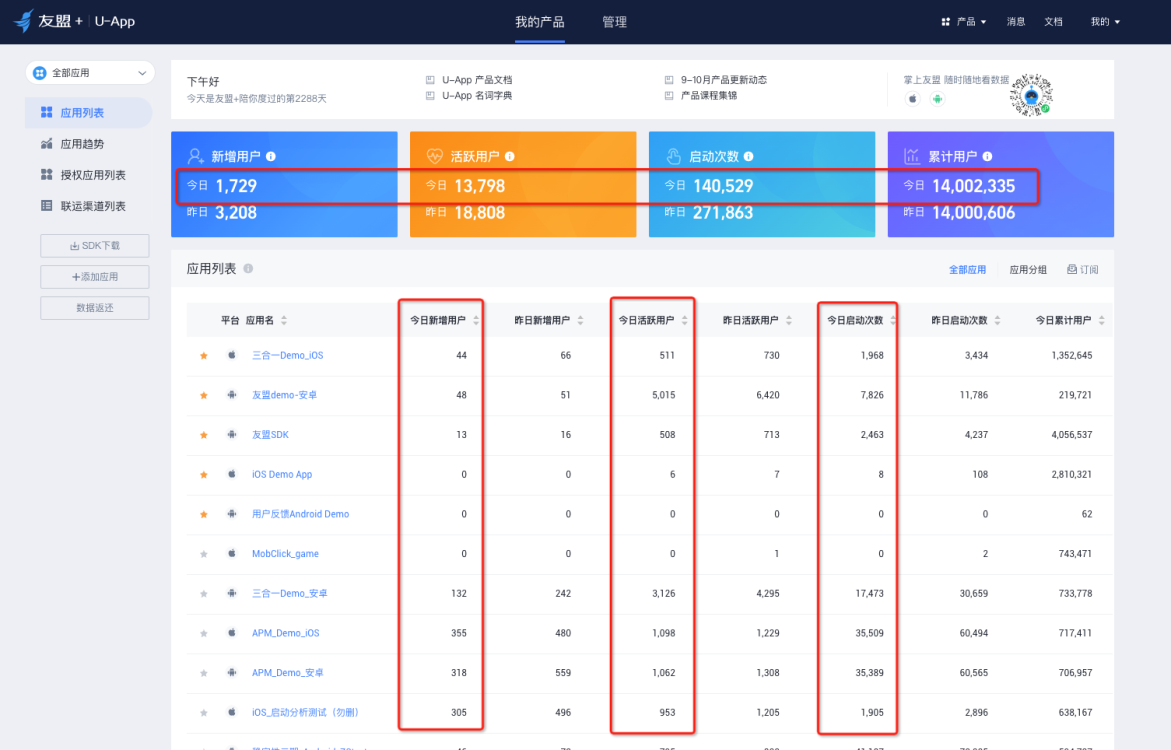
Task: Open the 用户反馈Android Demo link
Action: (300, 514)
